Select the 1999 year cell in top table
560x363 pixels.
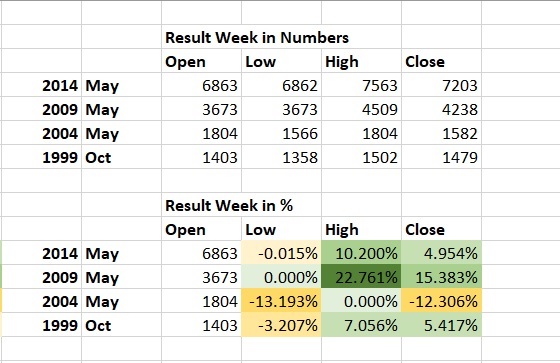42,157
